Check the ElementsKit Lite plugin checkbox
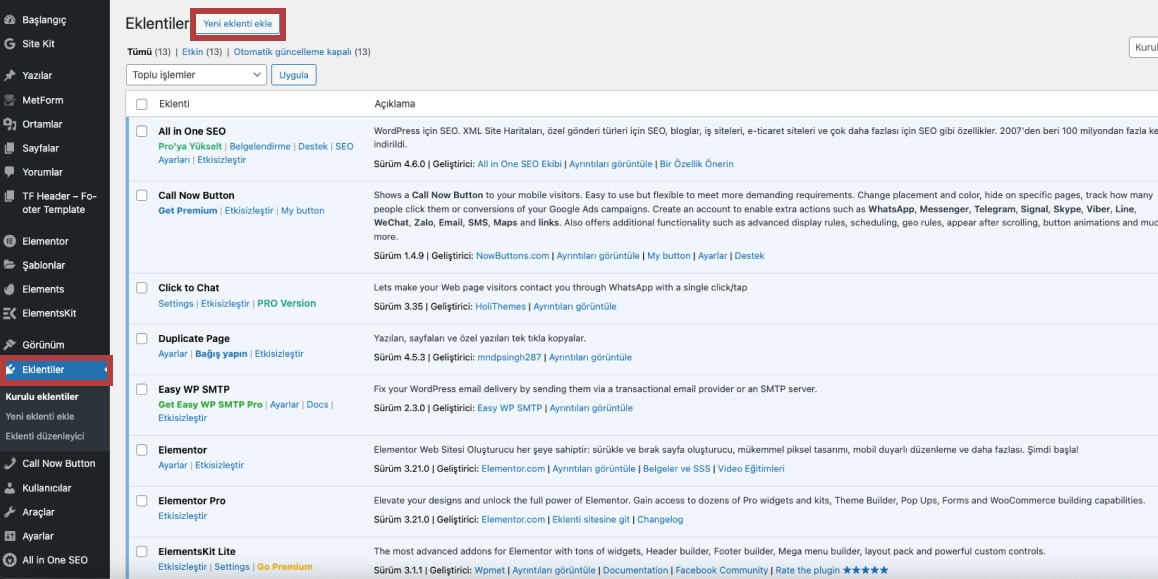This screenshot has width=1158, height=579. (142, 551)
